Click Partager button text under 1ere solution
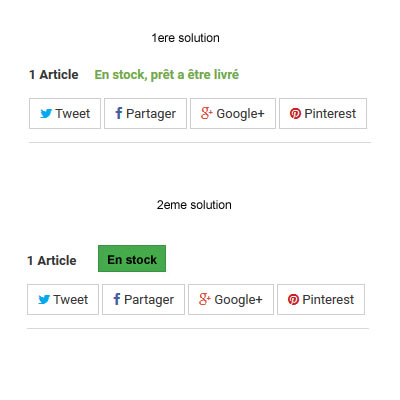This screenshot has width=400, height=400. click(x=151, y=114)
